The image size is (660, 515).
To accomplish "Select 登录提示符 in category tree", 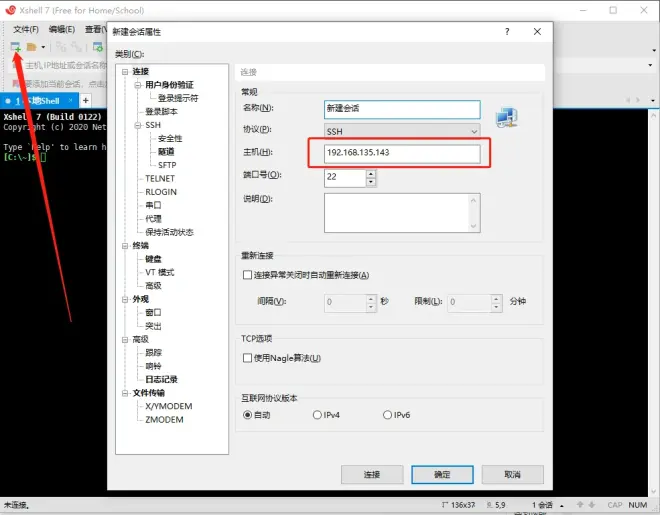I will (x=178, y=98).
